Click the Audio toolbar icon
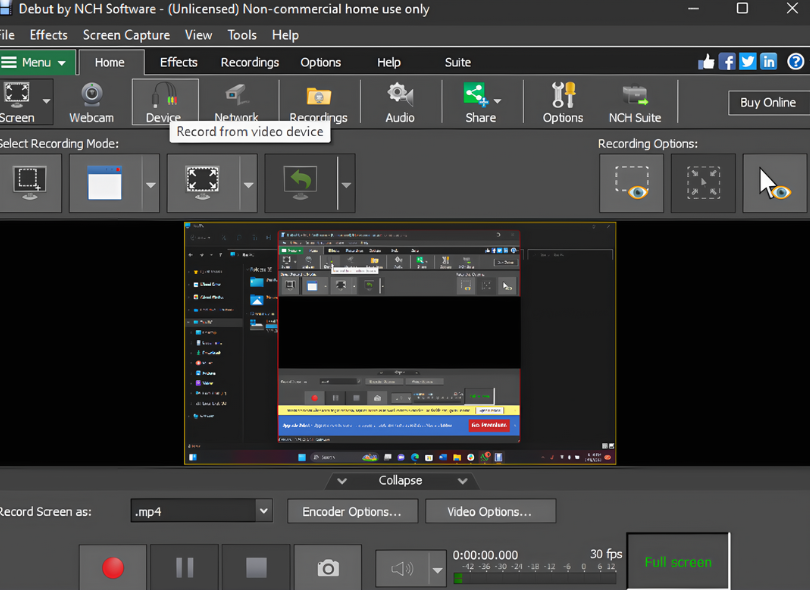This screenshot has width=810, height=590. point(400,102)
